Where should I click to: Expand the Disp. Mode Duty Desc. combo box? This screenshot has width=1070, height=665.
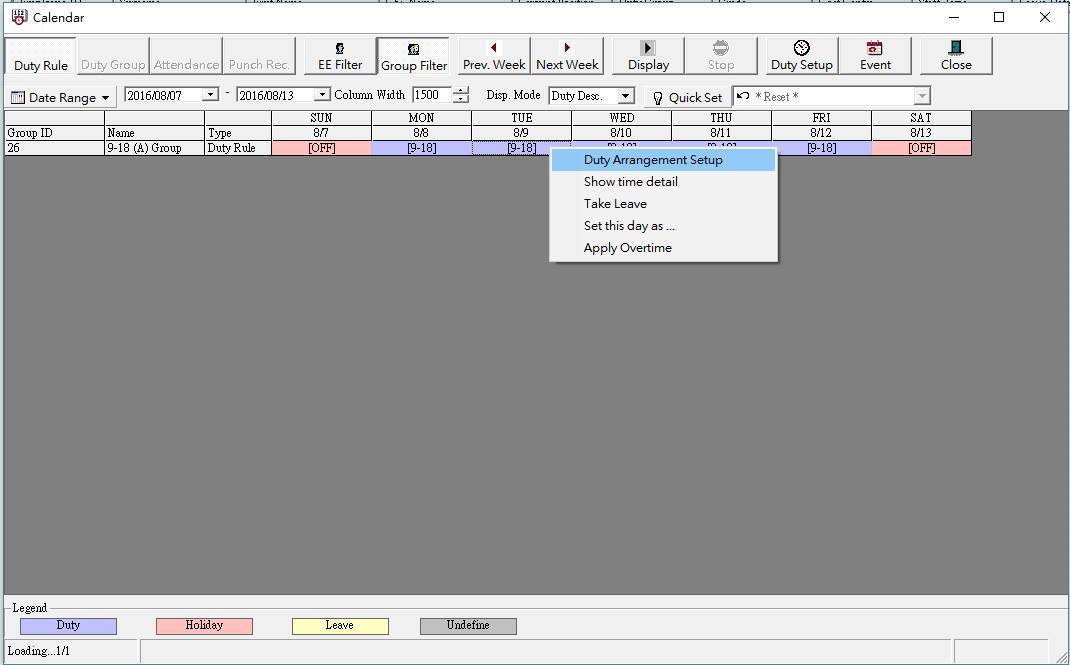click(x=626, y=96)
